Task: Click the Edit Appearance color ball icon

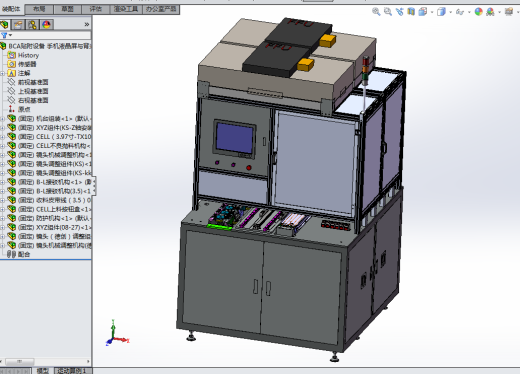Action: click(478, 12)
